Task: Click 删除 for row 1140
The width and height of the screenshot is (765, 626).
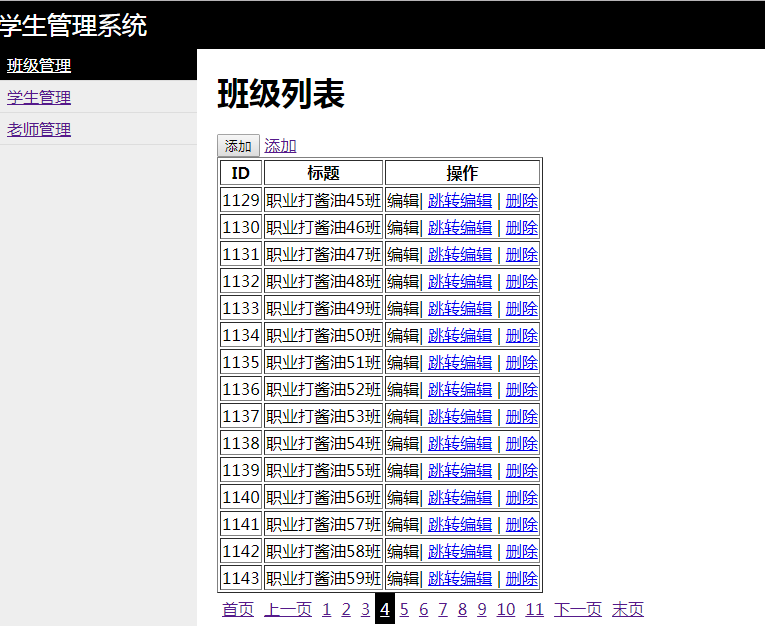Action: (x=522, y=498)
